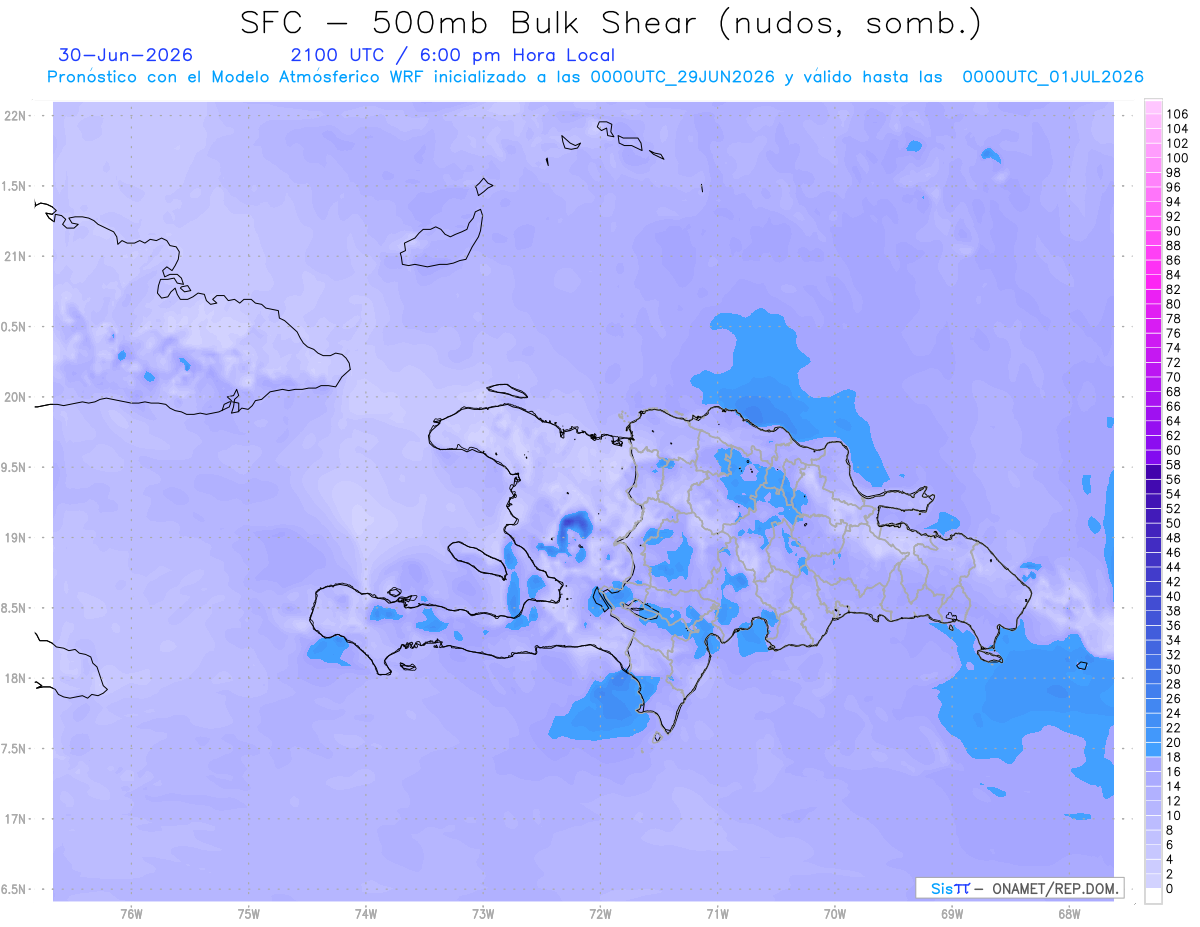Click the '24' value on the color scale
Image resolution: width=1200 pixels, height=927 pixels.
tap(1173, 714)
